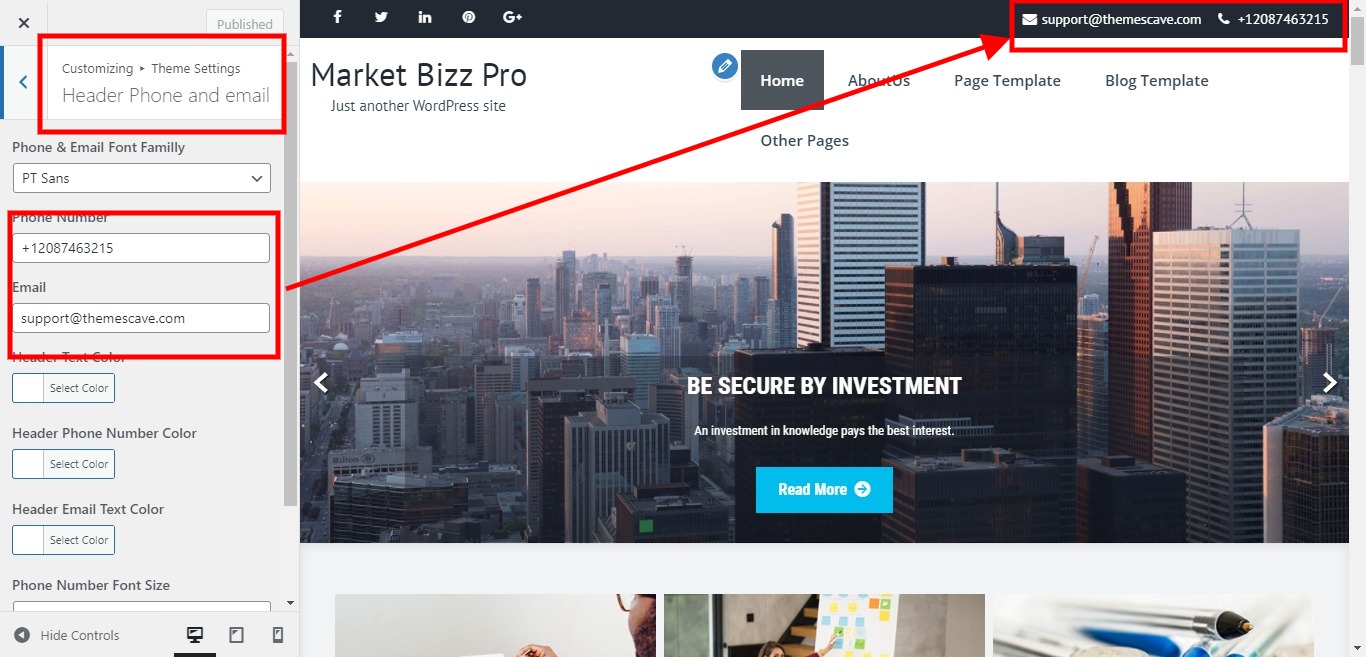Switch to mobile preview device icon
Image resolution: width=1366 pixels, height=657 pixels.
pos(278,635)
